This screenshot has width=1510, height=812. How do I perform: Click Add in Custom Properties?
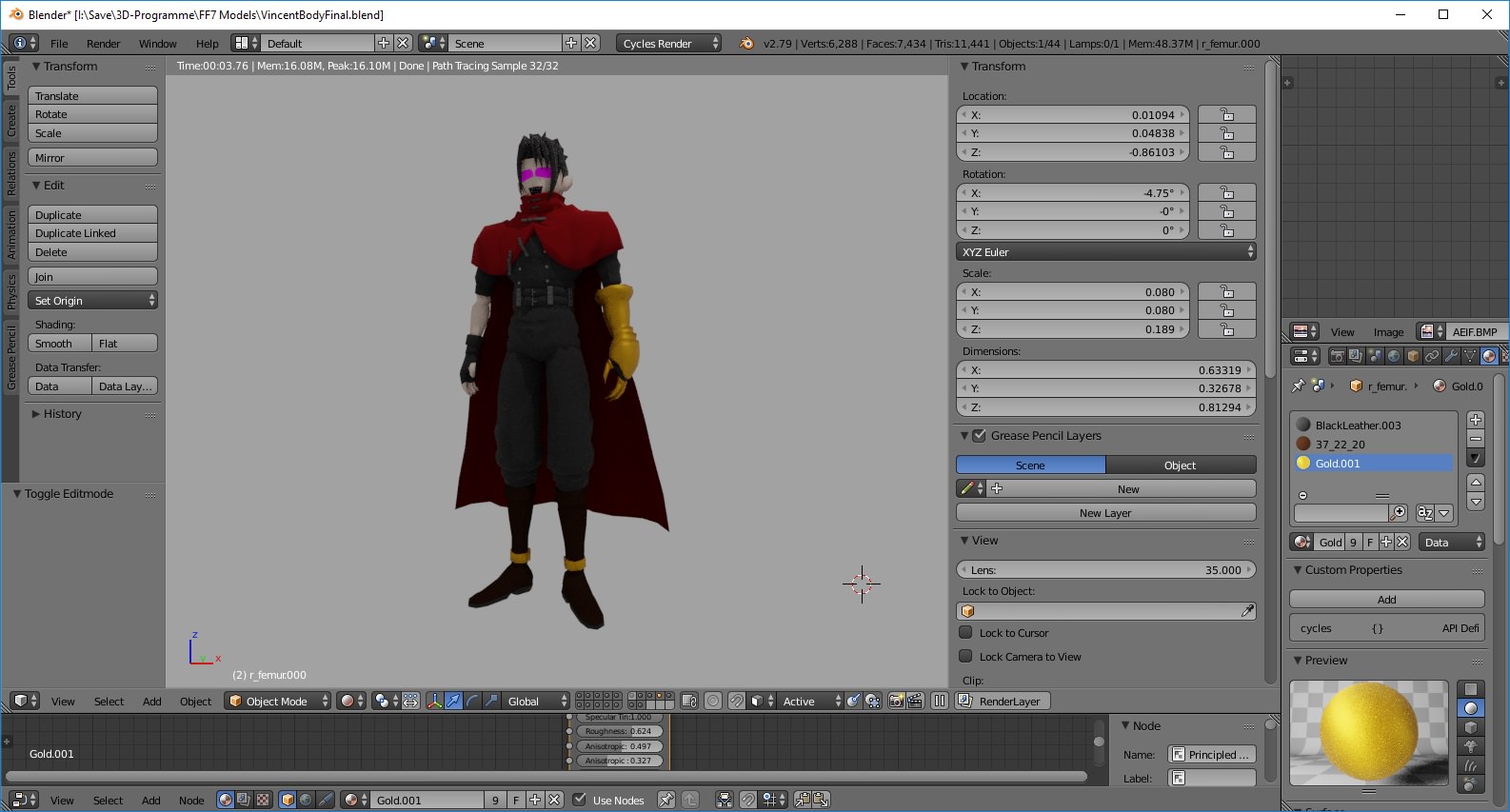pos(1387,600)
